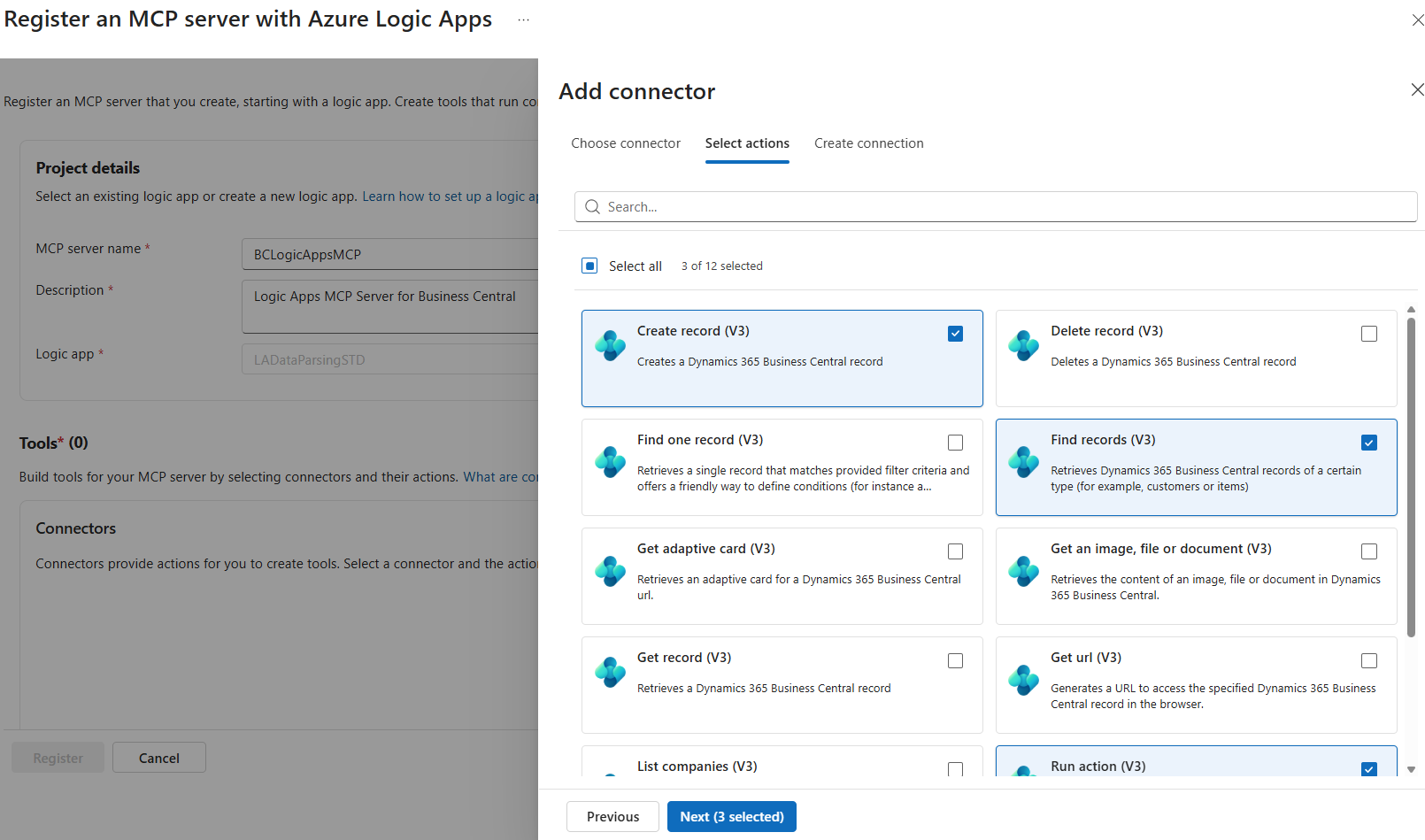This screenshot has width=1425, height=840.
Task: Click the Next (3 selected) button
Action: 731,816
